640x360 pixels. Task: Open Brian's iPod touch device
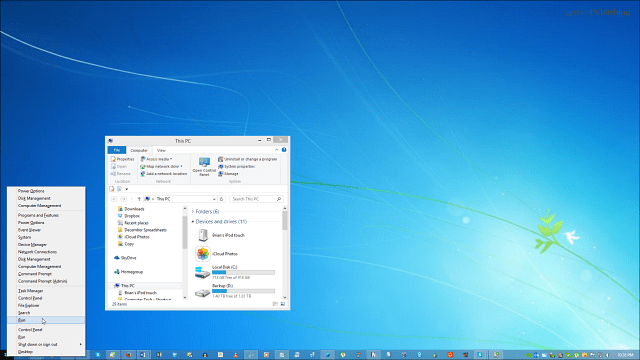(220, 235)
